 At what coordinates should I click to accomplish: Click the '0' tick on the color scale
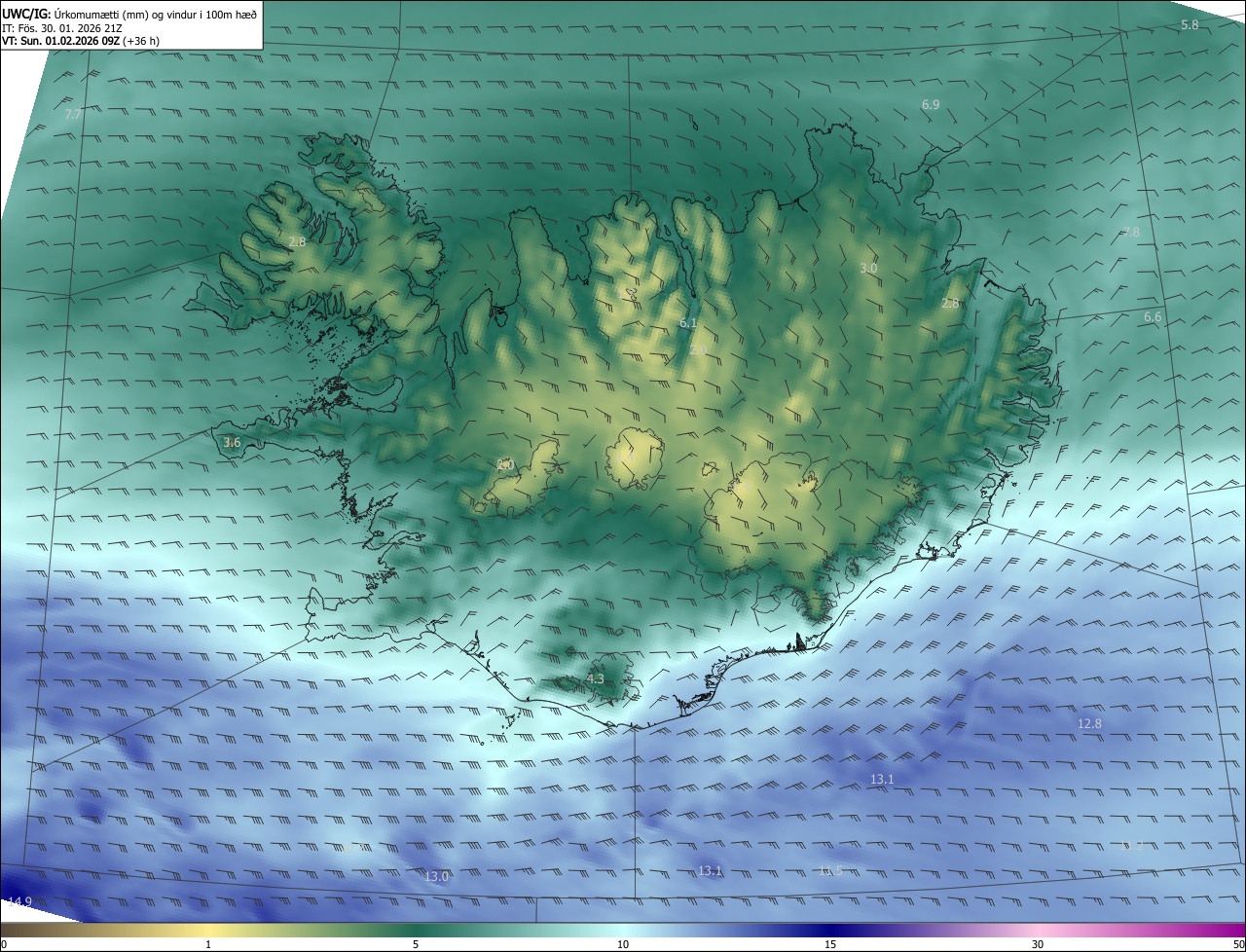pyautogui.click(x=4, y=944)
